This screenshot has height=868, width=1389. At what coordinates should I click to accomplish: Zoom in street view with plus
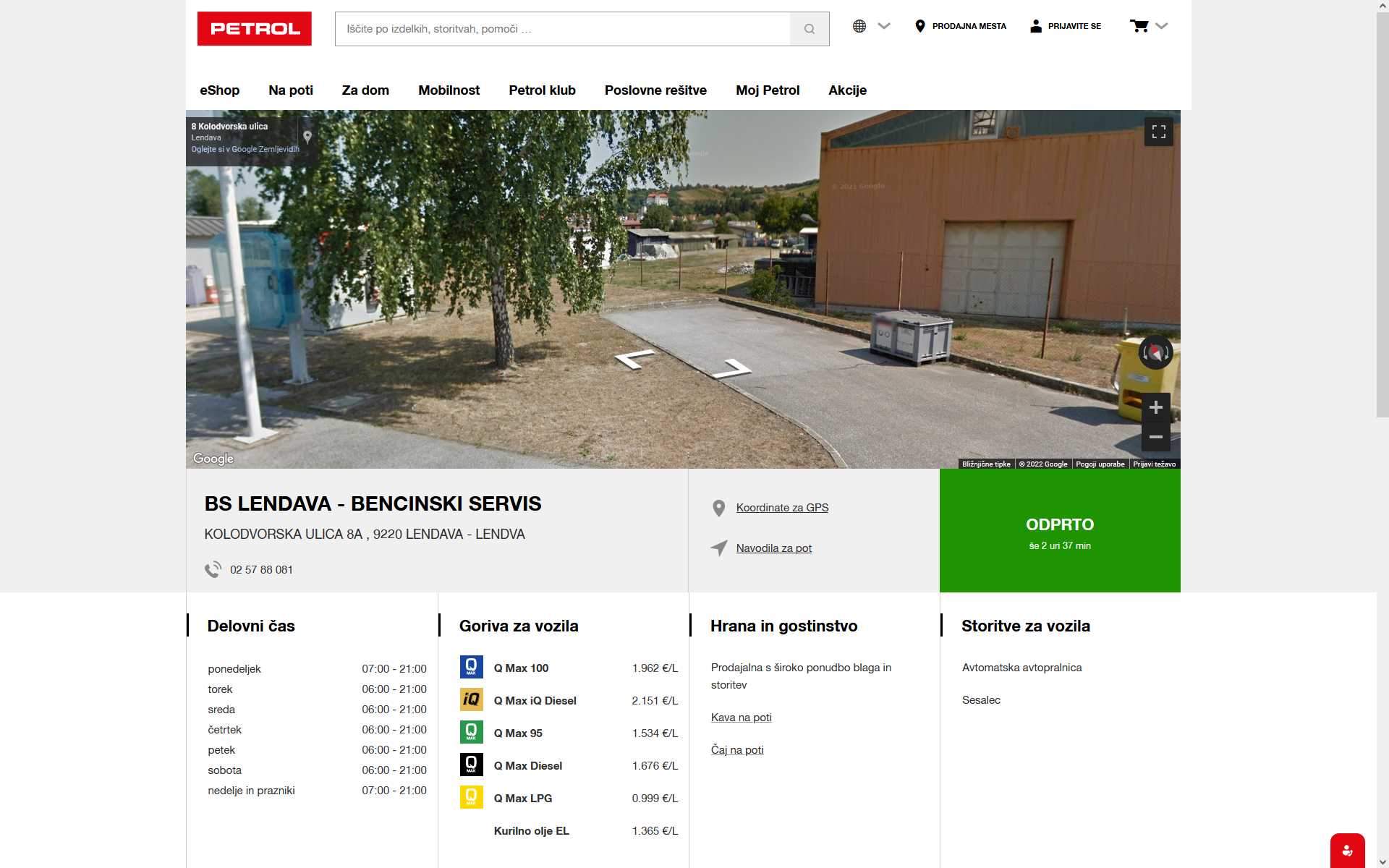point(1155,408)
